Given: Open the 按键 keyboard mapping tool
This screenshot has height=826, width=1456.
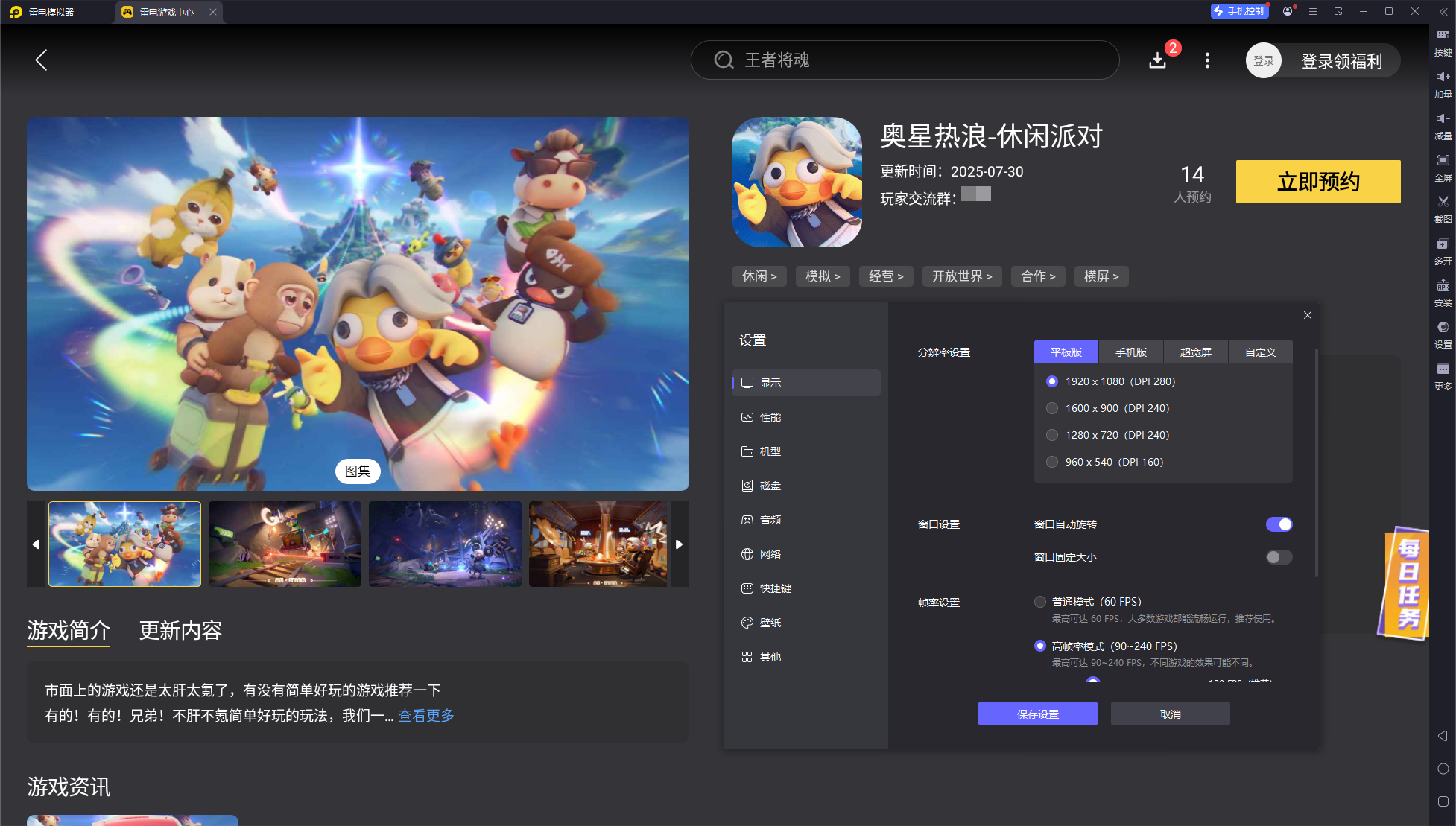Looking at the screenshot, I should point(1443,42).
